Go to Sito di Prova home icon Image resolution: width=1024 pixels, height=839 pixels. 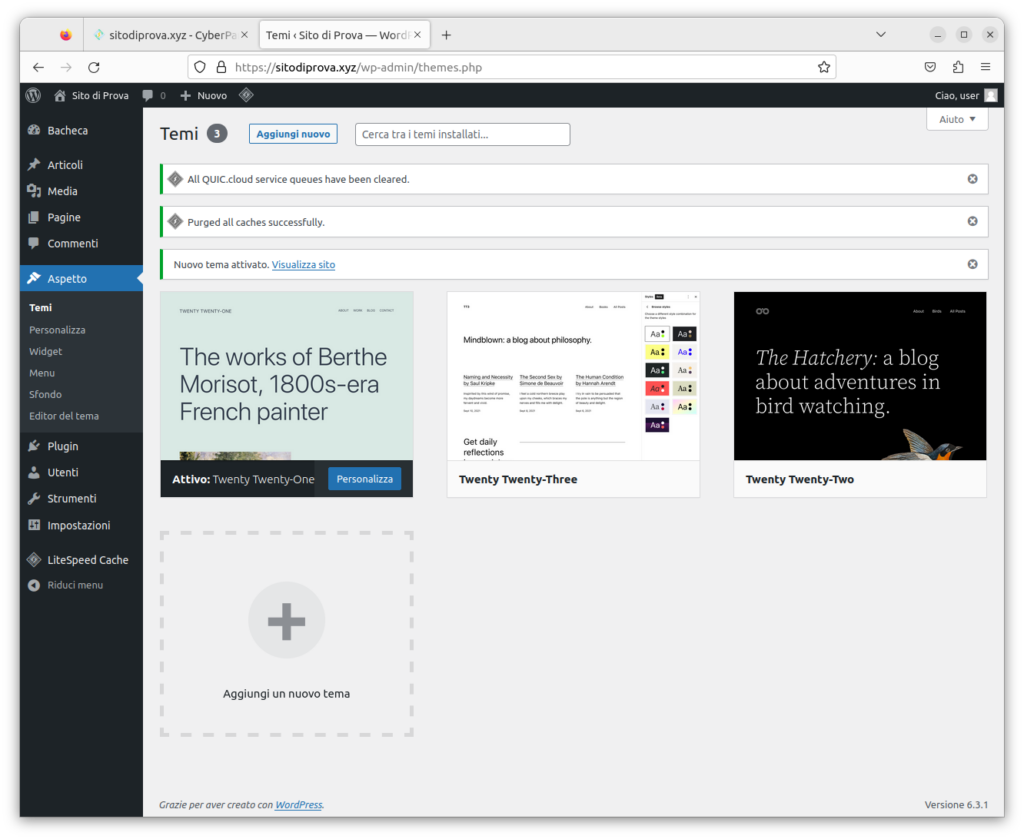tap(60, 95)
